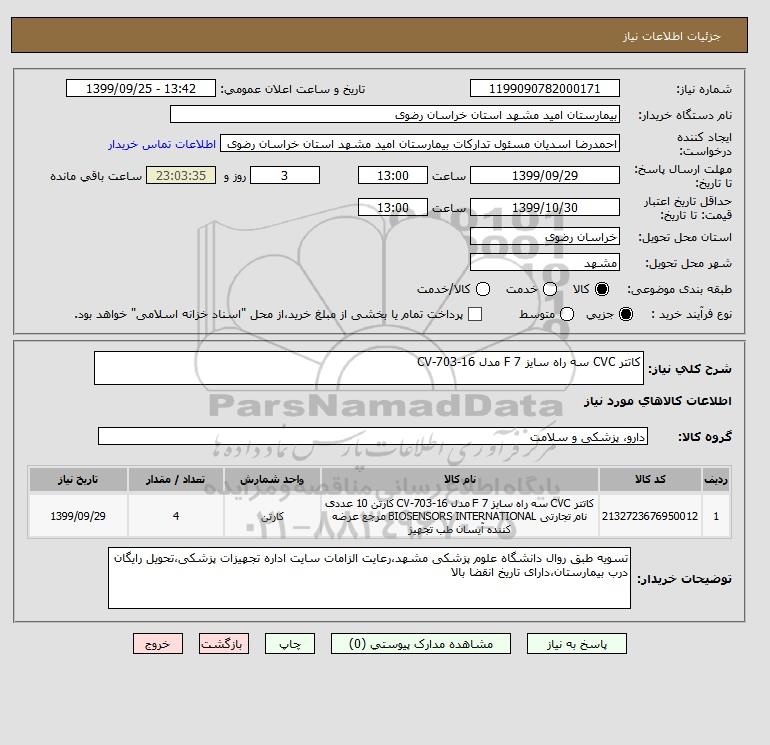Click the خروج exit button

[x=158, y=644]
